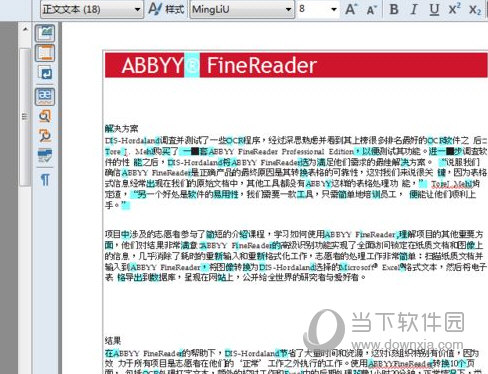
Task: Click the heading text 结果
Action: pos(113,340)
